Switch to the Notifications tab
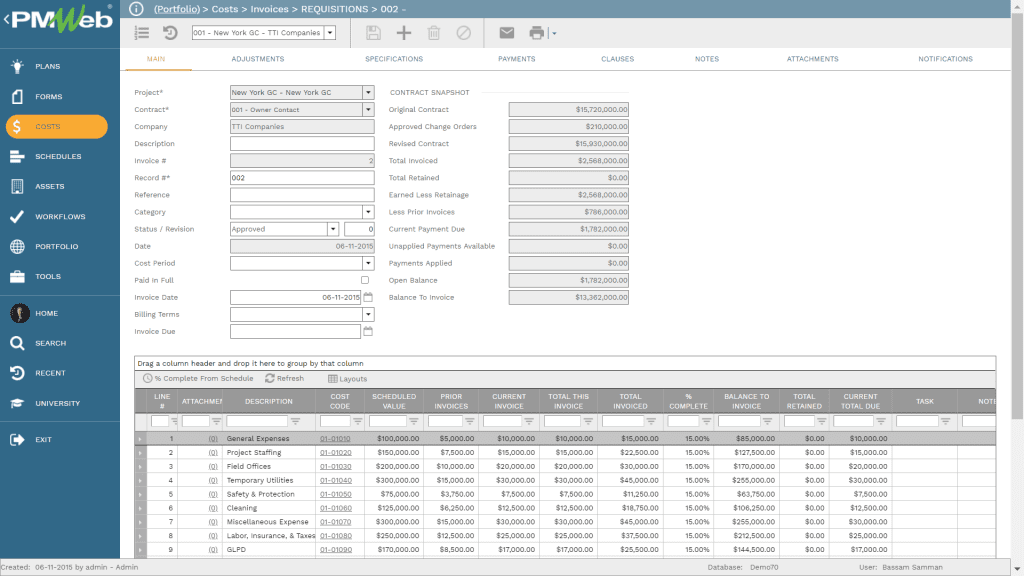This screenshot has height=576, width=1024. [945, 59]
